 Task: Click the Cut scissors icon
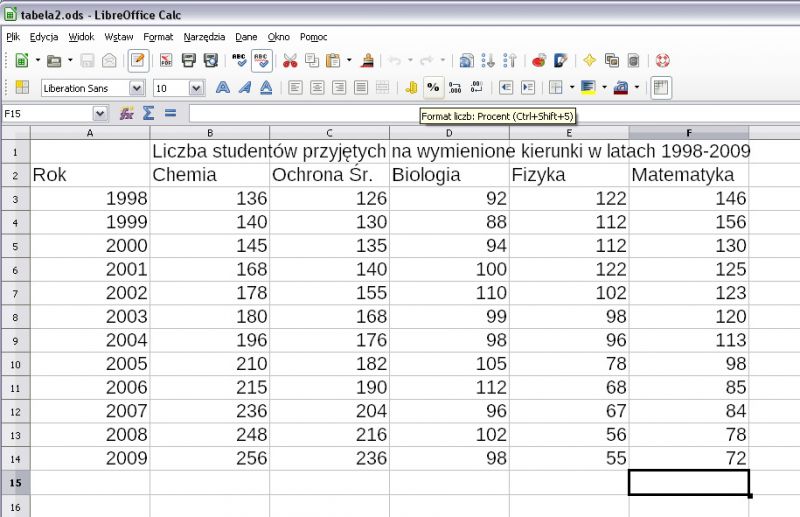[290, 61]
